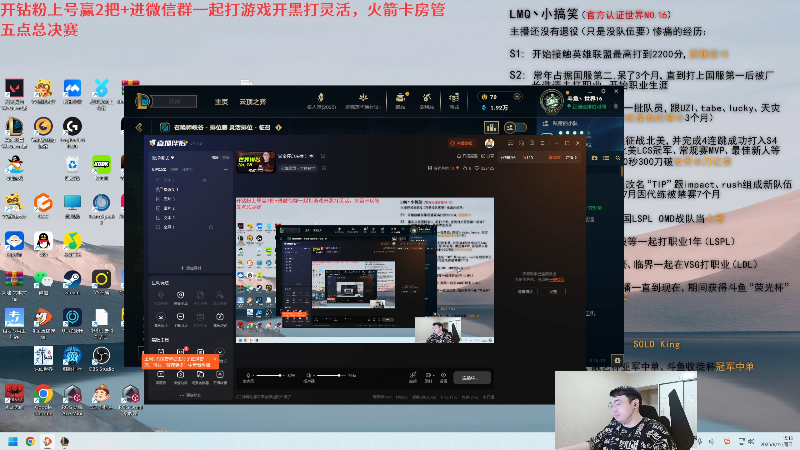Click settings gear beside start button
800x450 pixels.
coord(443,377)
